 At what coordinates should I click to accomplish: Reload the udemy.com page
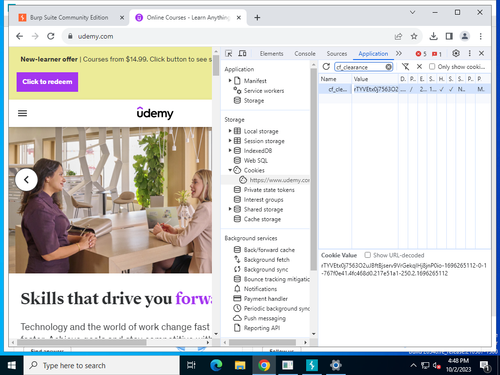[x=51, y=36]
